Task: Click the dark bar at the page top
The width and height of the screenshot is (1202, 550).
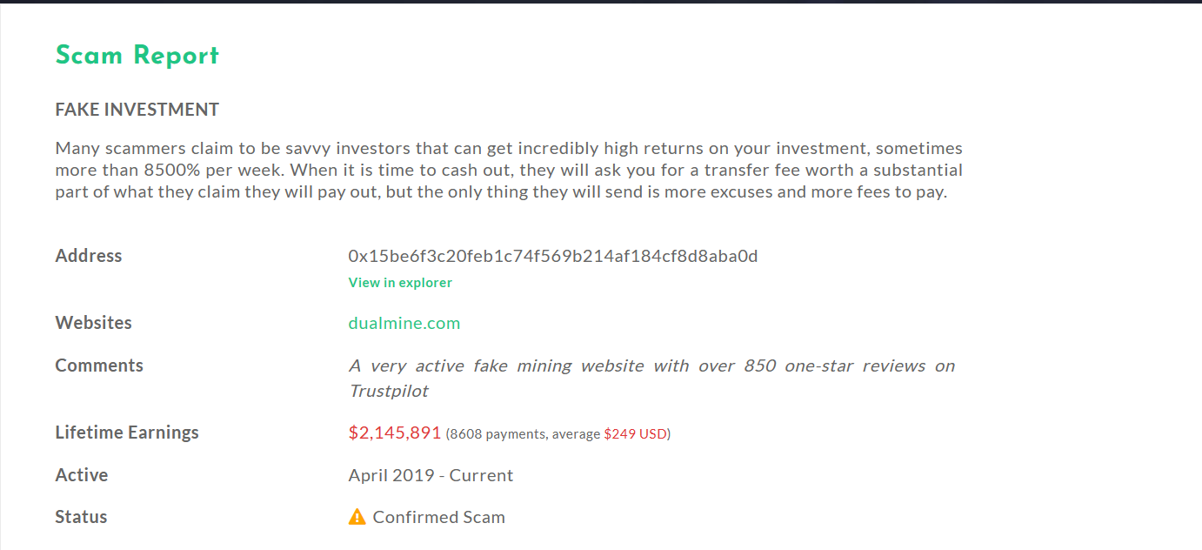Action: (x=600, y=2)
